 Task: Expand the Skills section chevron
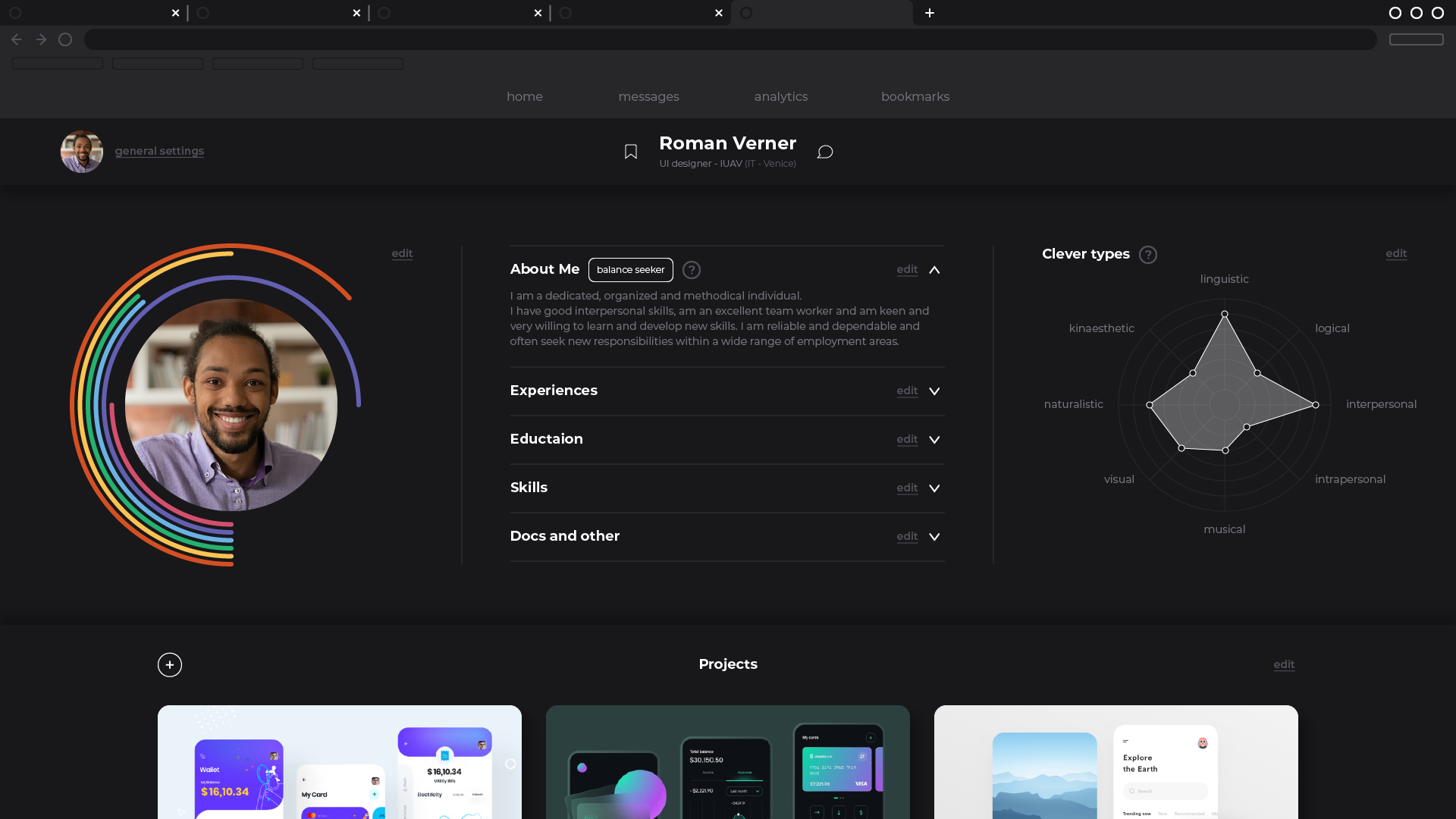coord(934,488)
